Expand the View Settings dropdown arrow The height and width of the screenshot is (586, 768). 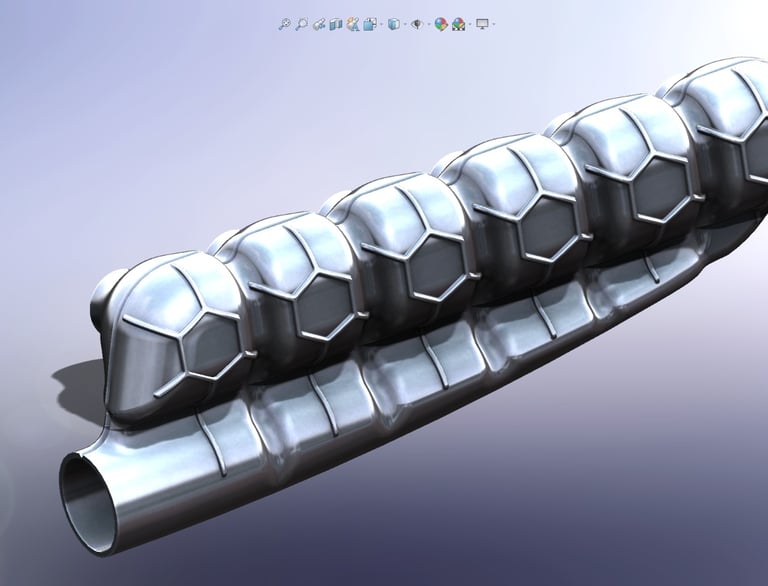(494, 24)
